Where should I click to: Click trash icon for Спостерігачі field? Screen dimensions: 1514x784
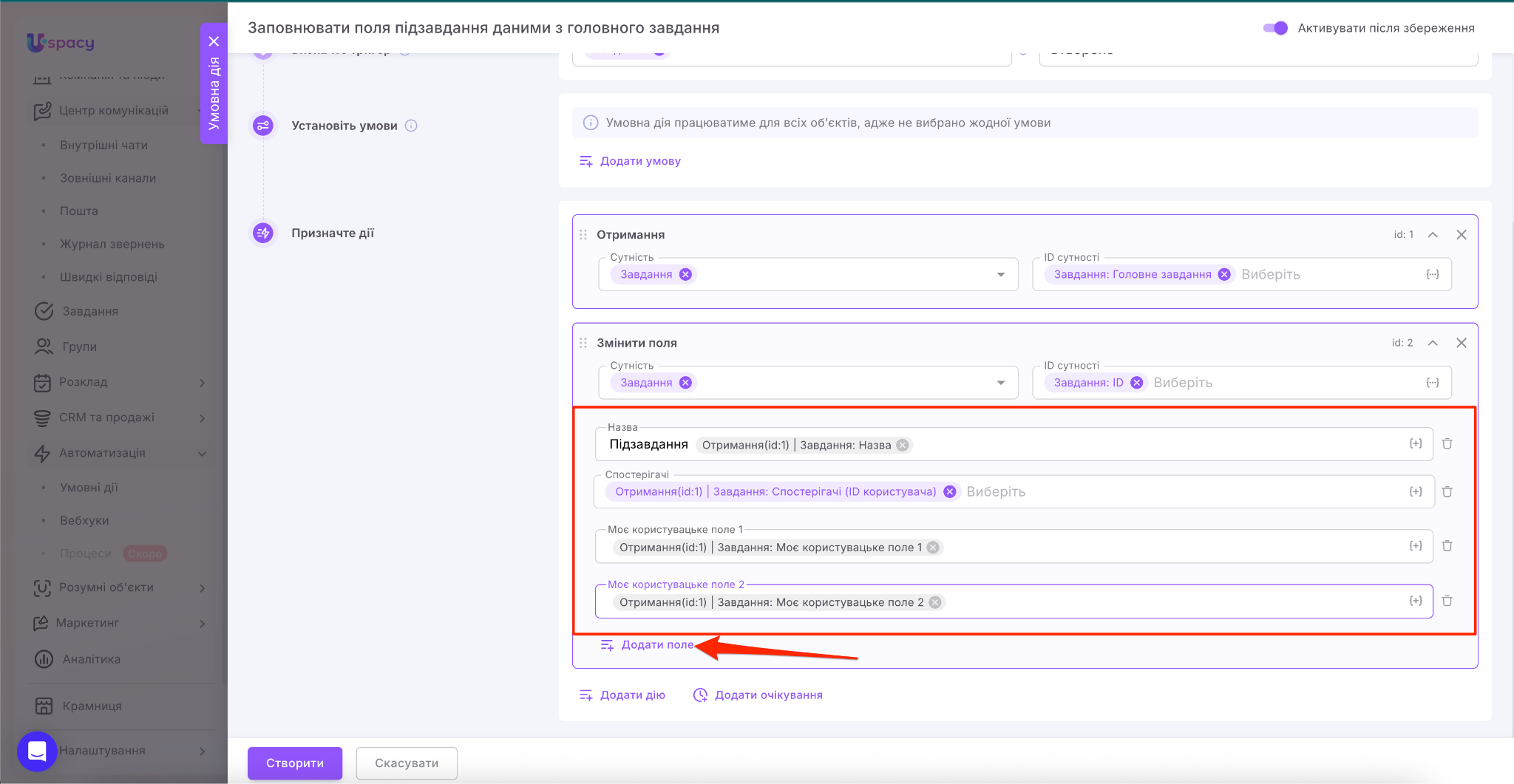pyautogui.click(x=1447, y=492)
